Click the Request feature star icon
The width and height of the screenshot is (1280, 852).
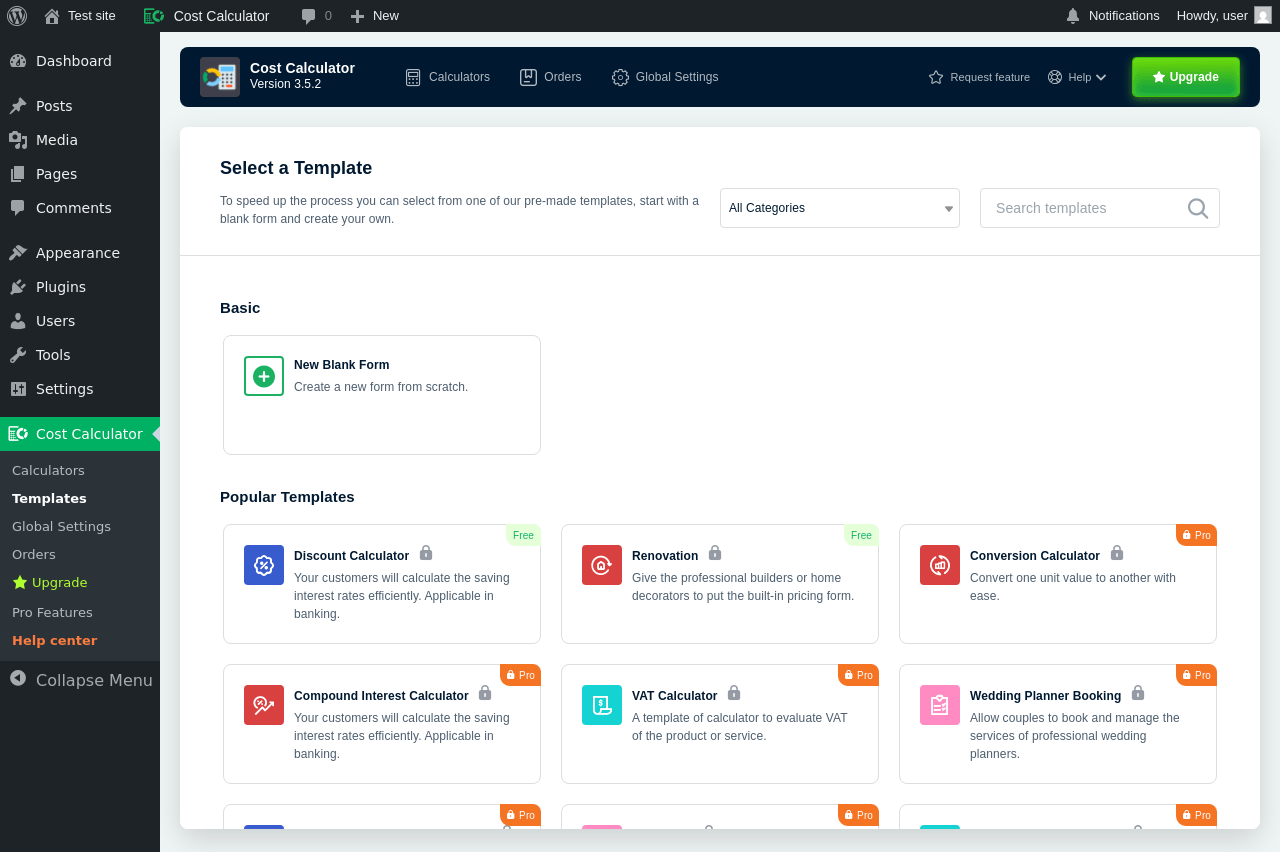pyautogui.click(x=936, y=77)
